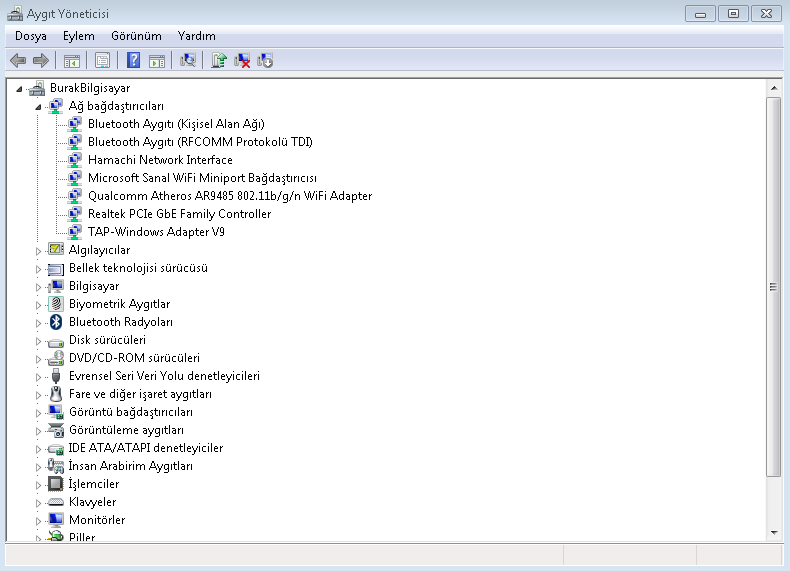Open the Eylem menu
This screenshot has height=571, width=790.
point(79,36)
